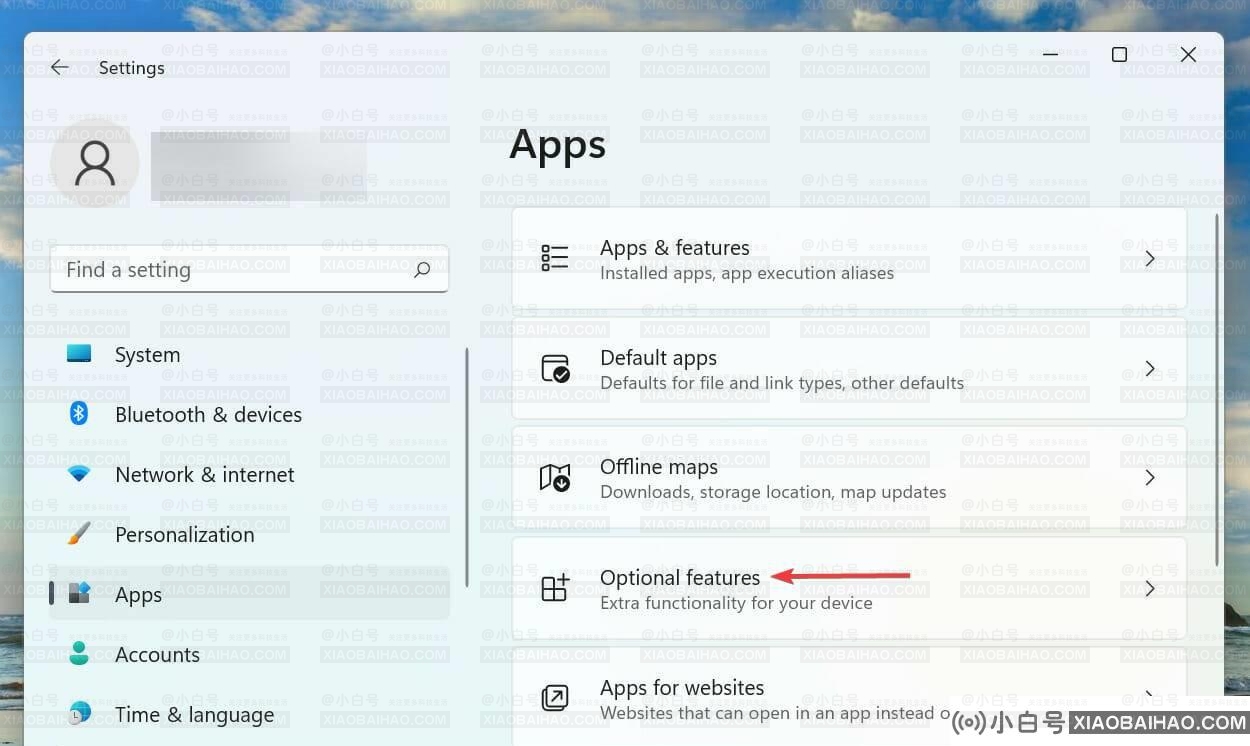Image resolution: width=1250 pixels, height=746 pixels.
Task: Go back with the Settings back arrow
Action: pyautogui.click(x=60, y=67)
